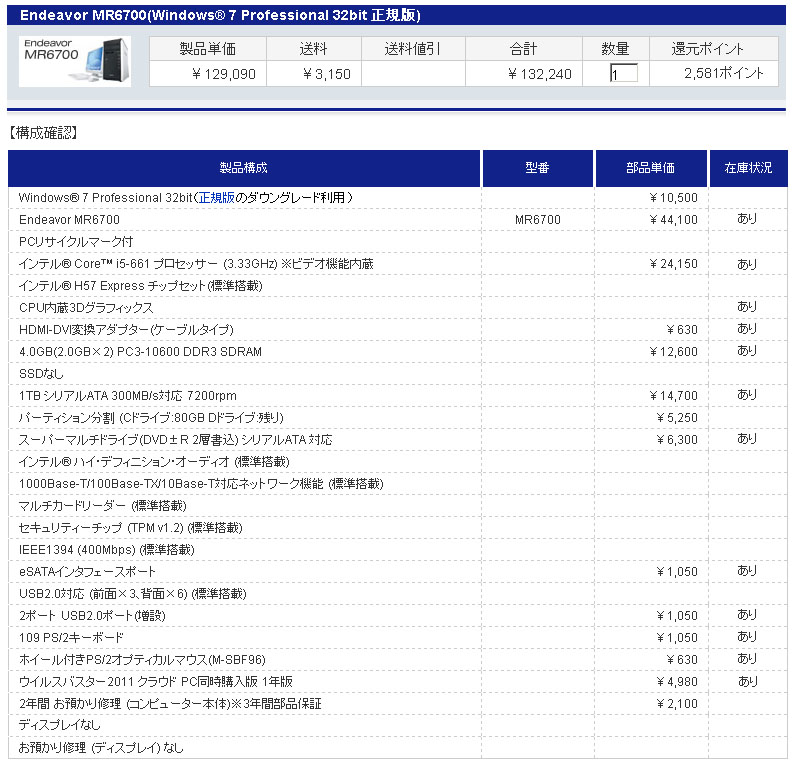Click the ¥6,300 optical drive price
Viewport: 793px width, 765px height.
point(677,440)
